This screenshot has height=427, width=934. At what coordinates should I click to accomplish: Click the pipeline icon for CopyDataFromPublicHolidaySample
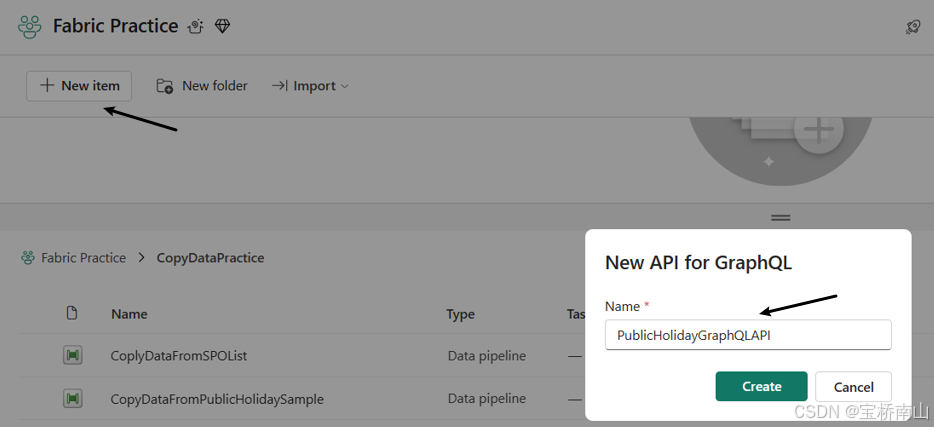[x=73, y=398]
